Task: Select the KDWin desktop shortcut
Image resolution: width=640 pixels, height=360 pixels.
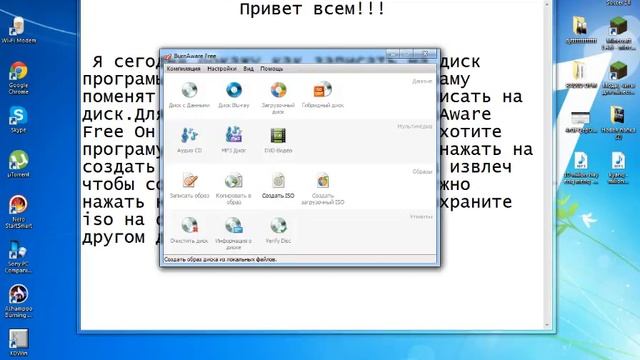Action: pyautogui.click(x=18, y=343)
